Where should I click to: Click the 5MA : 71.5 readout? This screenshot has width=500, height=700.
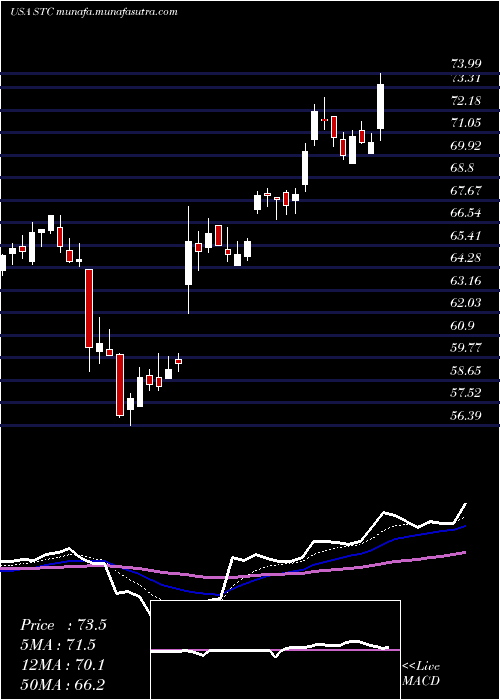click(58, 645)
